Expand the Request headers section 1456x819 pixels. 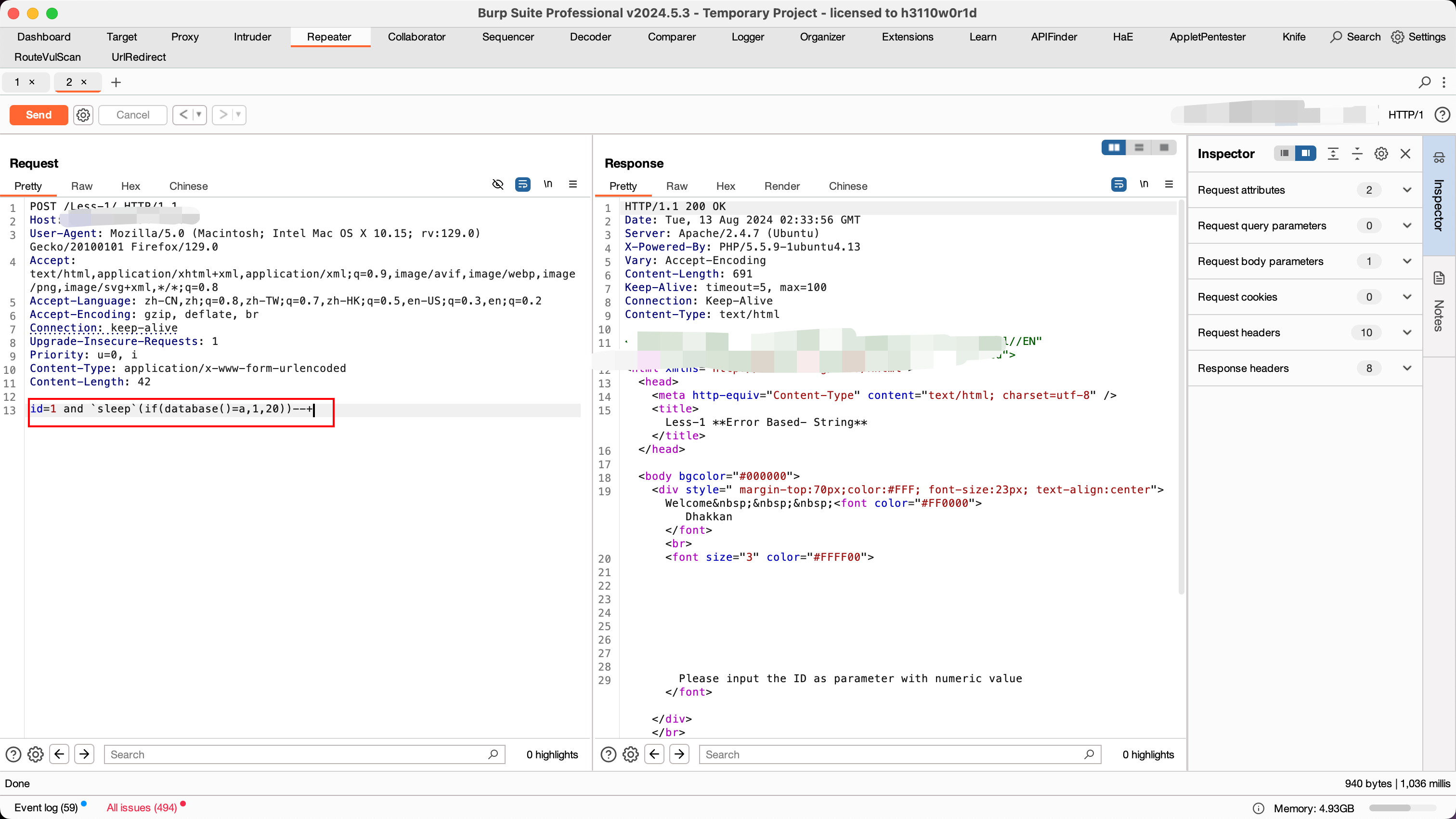(x=1407, y=332)
